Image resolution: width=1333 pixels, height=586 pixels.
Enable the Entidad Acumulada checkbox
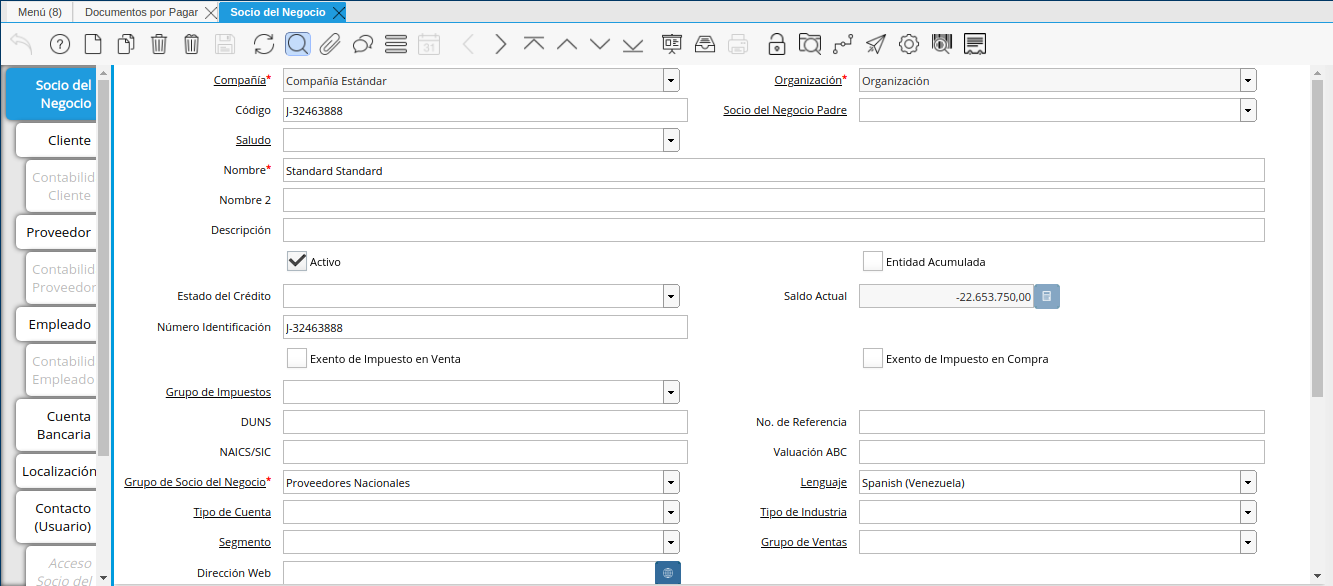[872, 262]
